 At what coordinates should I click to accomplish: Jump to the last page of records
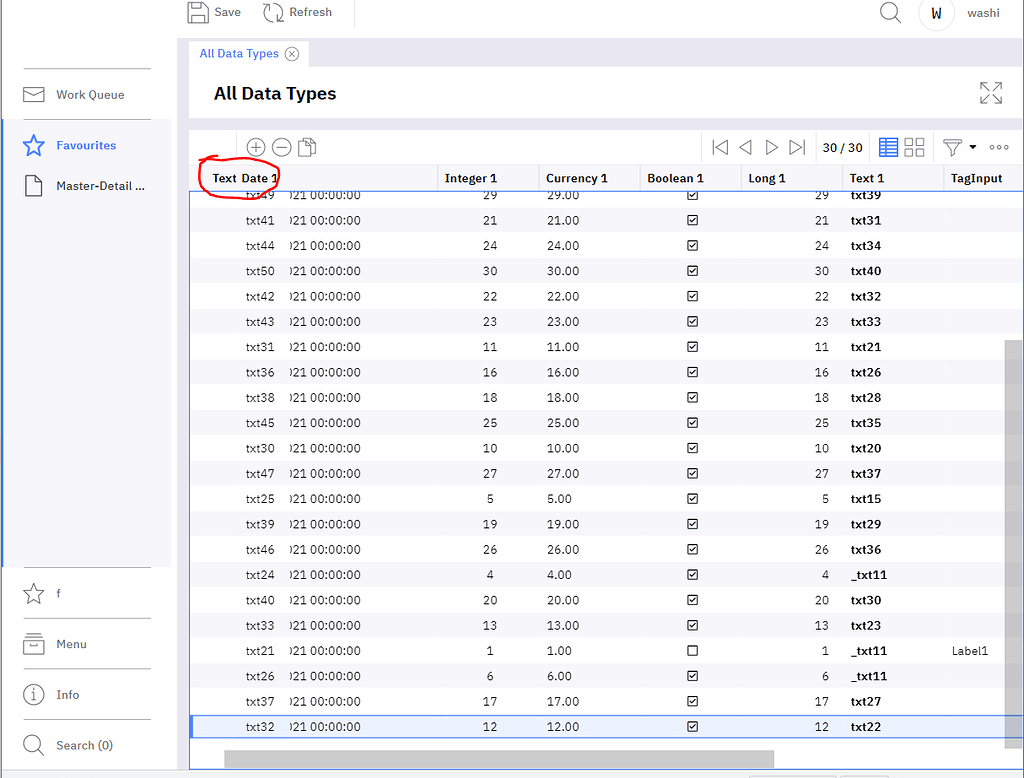coord(796,146)
